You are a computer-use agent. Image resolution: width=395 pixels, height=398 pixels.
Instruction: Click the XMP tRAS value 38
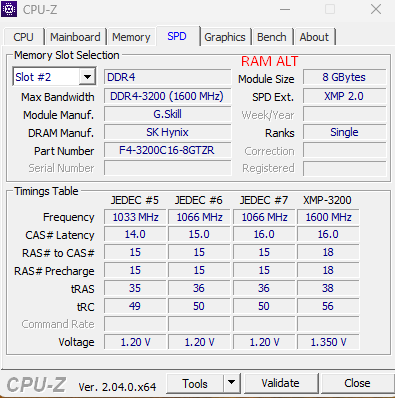(328, 288)
